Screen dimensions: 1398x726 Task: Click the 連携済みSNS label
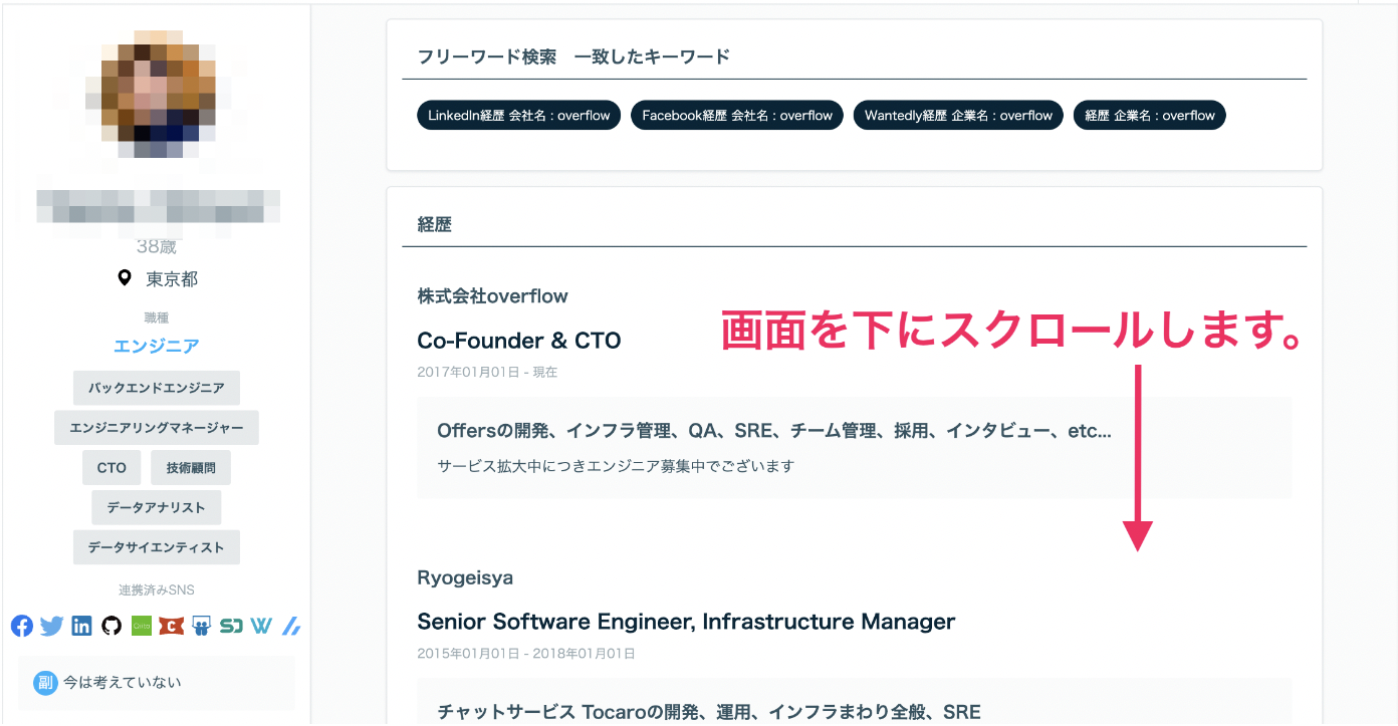pyautogui.click(x=156, y=590)
